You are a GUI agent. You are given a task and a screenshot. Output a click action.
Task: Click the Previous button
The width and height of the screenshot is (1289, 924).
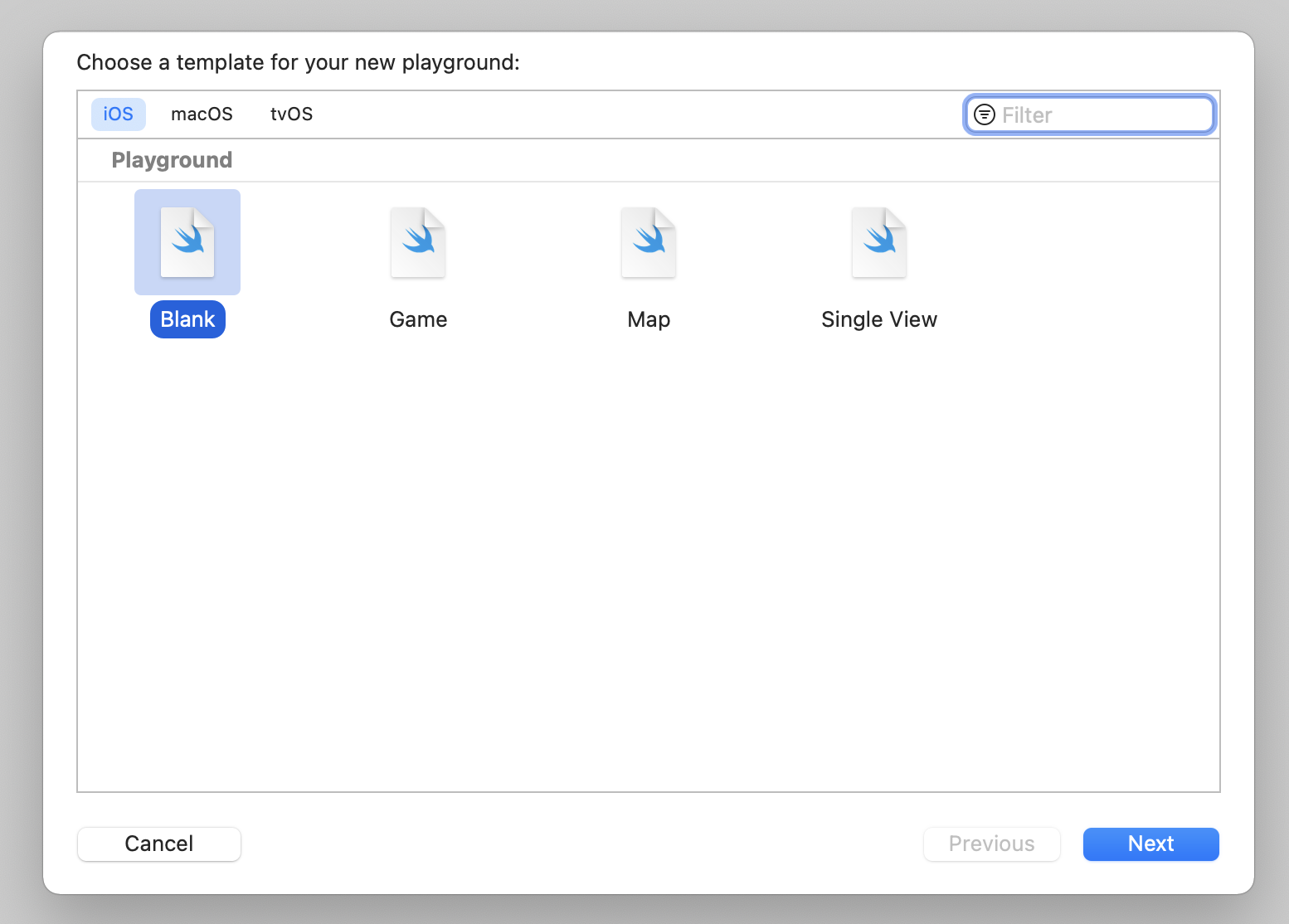[992, 844]
